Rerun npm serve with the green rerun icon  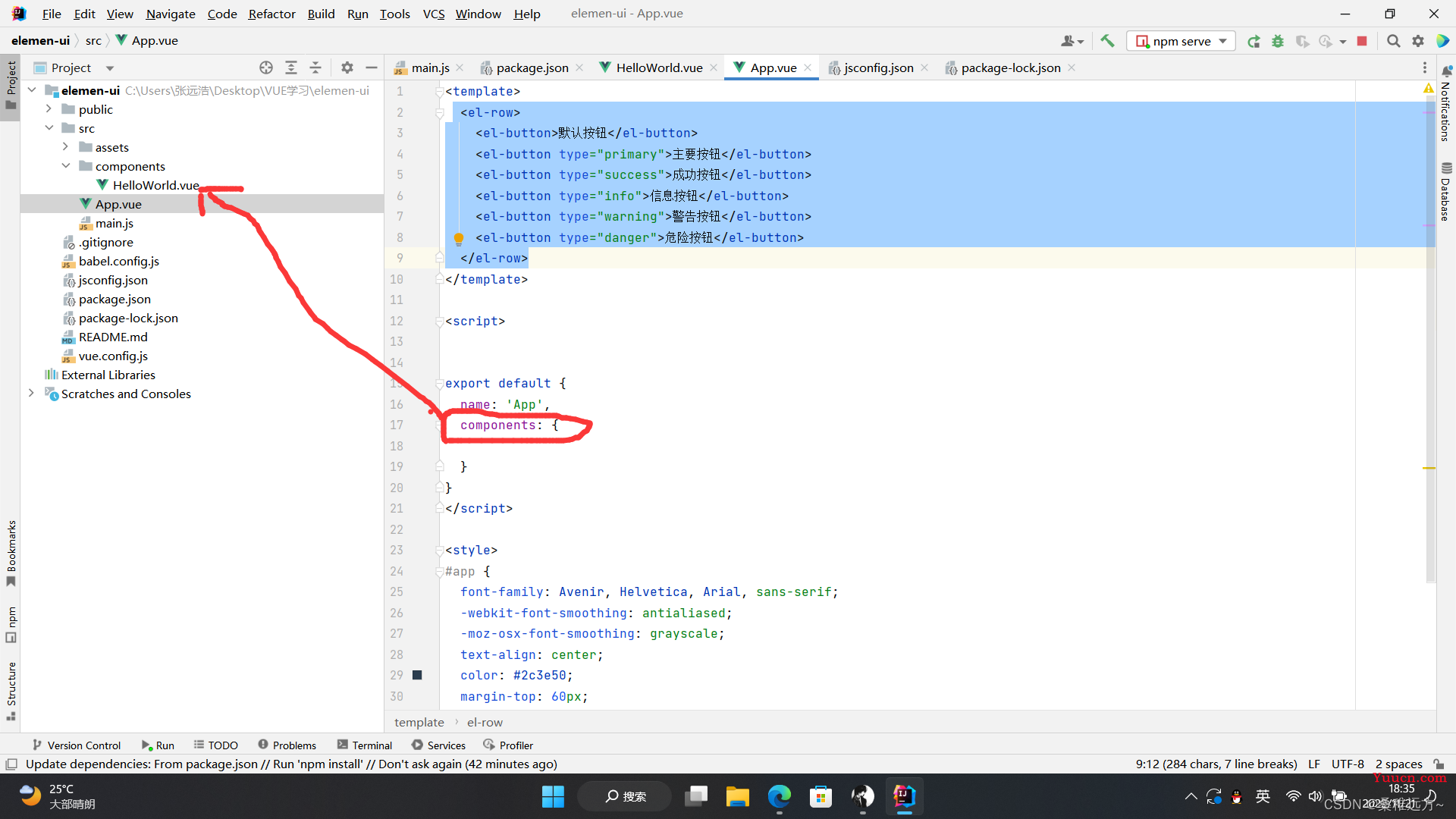tap(1254, 41)
